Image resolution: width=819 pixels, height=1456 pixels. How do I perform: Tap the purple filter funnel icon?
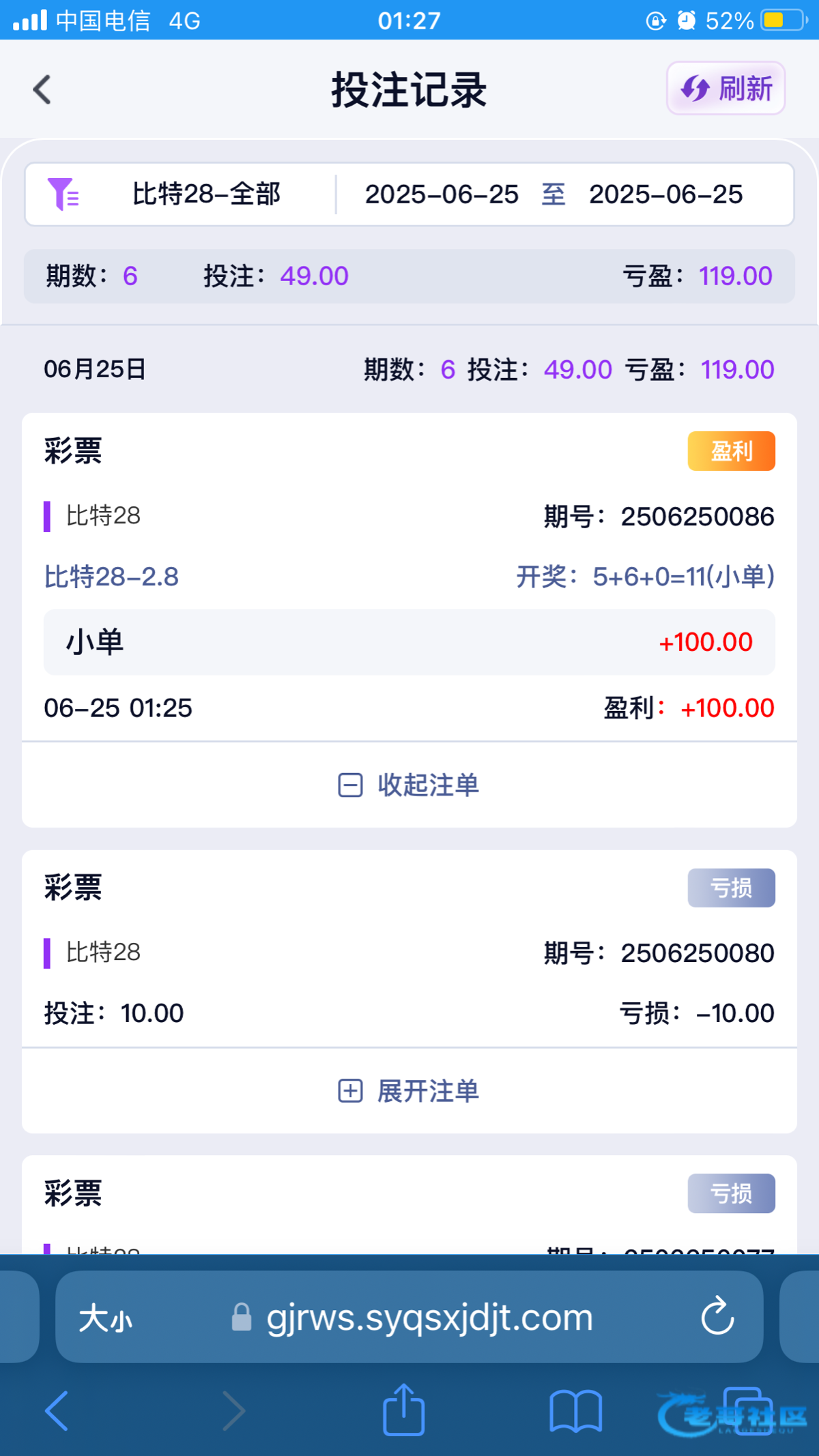(x=63, y=194)
